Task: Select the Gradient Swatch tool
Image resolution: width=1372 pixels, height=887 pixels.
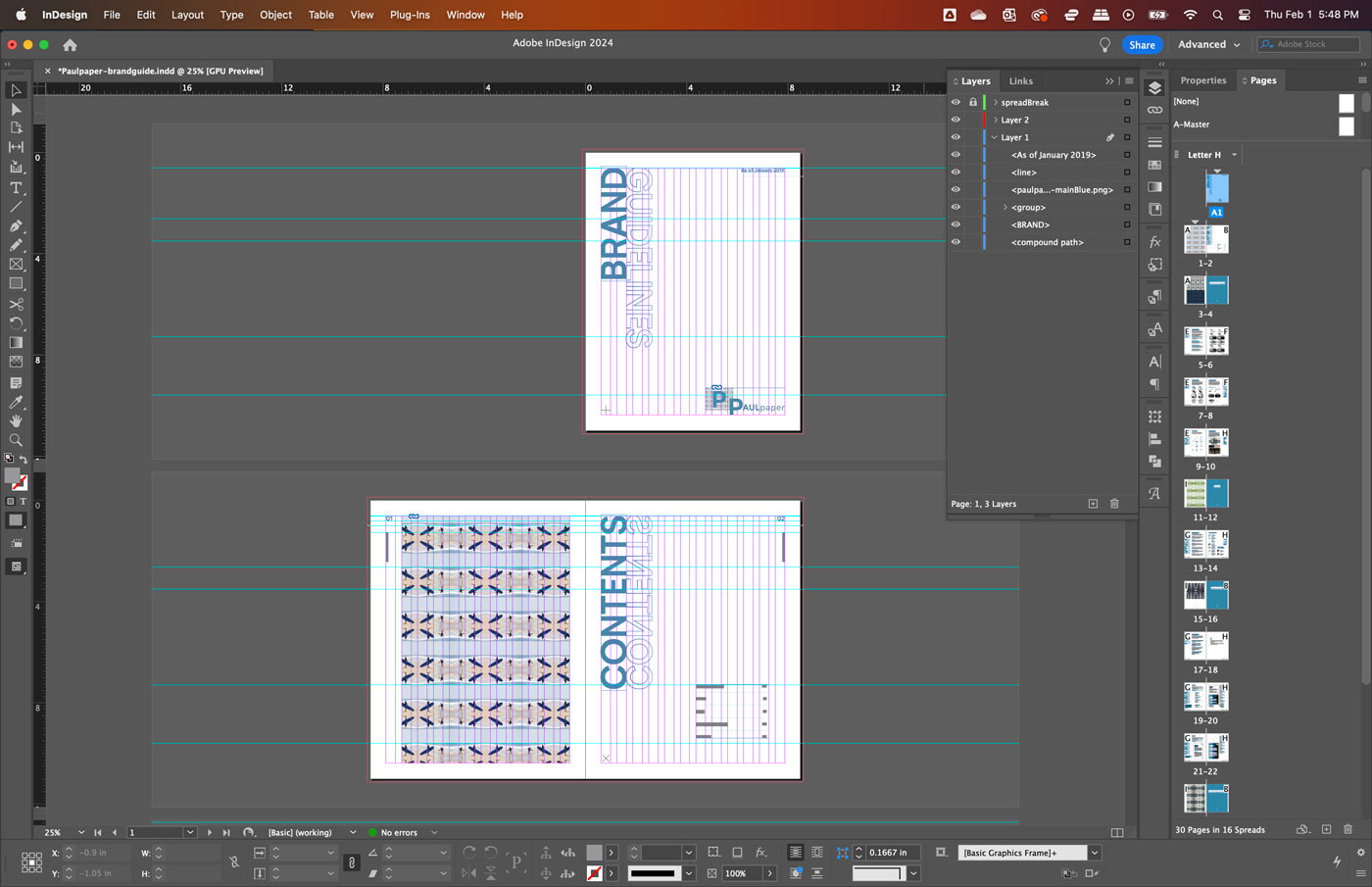Action: tap(16, 343)
